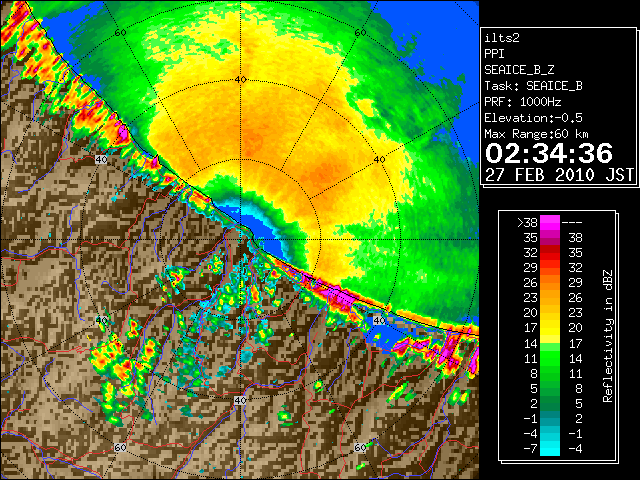Pick the cyan lowest-reflectivity legend swatch
Image resolution: width=640 pixels, height=480 pixels.
coord(550,448)
